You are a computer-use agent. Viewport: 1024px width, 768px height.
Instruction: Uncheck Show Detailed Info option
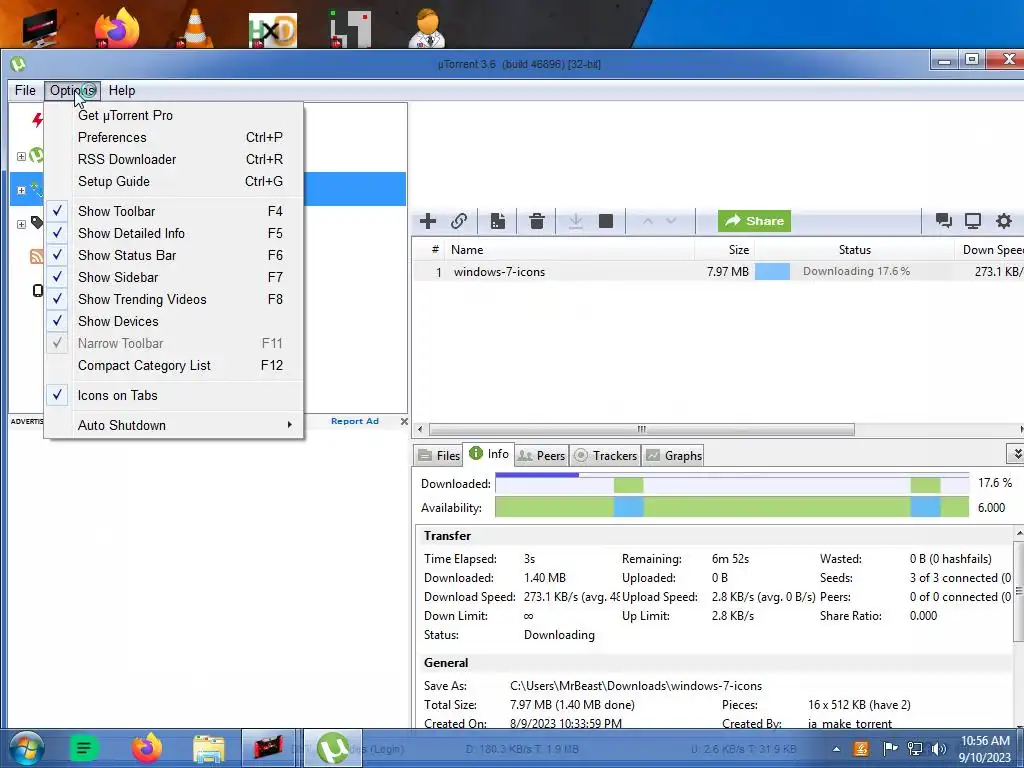174,233
